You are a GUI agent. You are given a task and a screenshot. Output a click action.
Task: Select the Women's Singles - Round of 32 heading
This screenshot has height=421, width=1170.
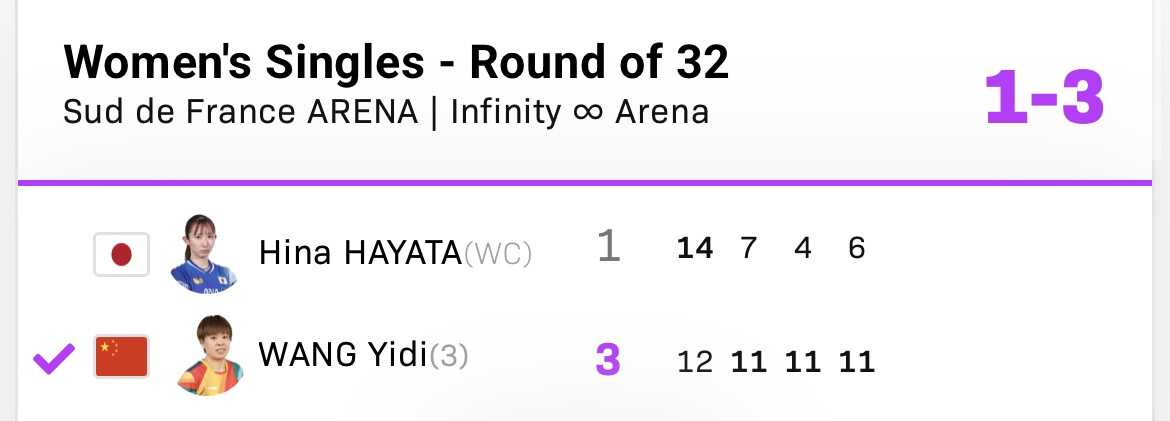coord(396,62)
